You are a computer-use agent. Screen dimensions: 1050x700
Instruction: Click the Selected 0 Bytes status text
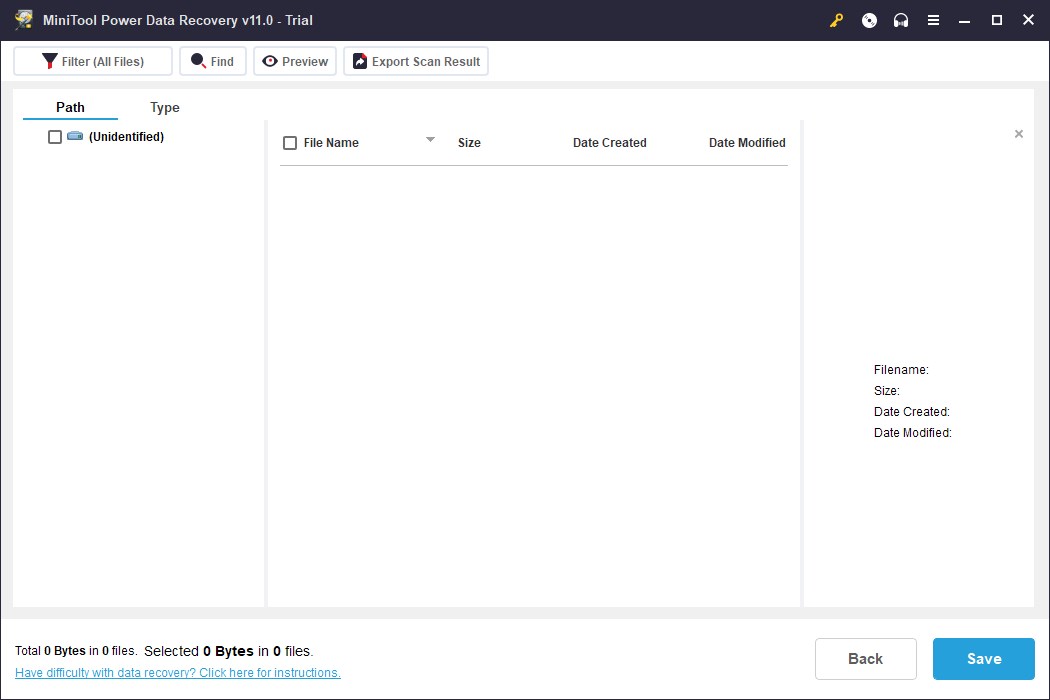[228, 651]
